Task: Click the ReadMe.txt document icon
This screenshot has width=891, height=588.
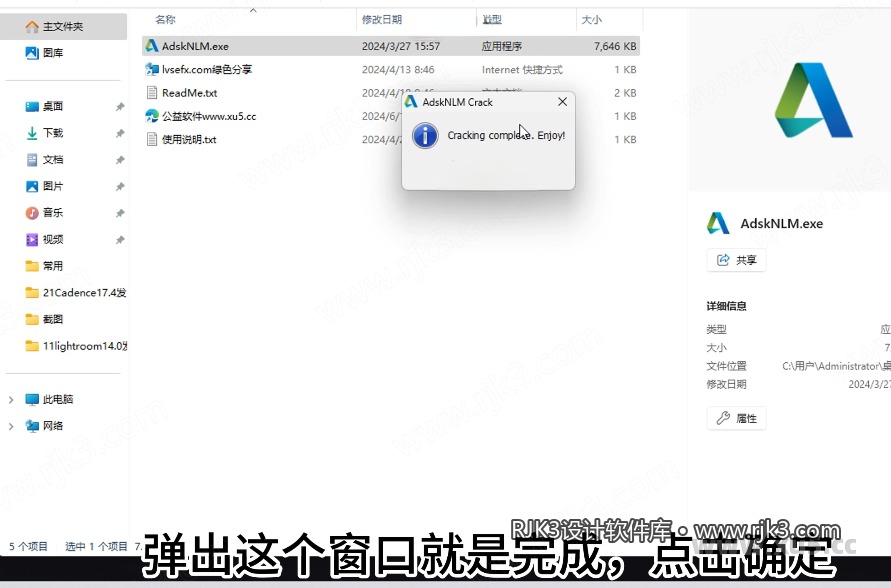Action: [151, 93]
